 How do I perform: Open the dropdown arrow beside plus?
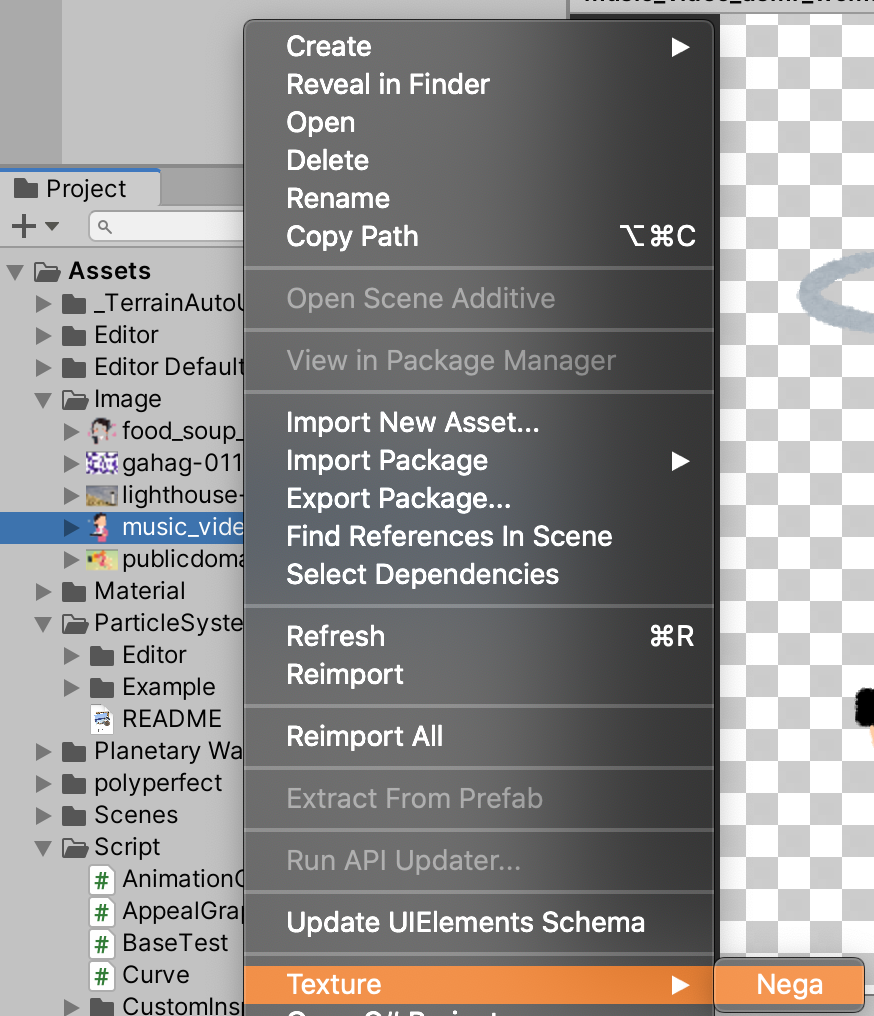[52, 226]
